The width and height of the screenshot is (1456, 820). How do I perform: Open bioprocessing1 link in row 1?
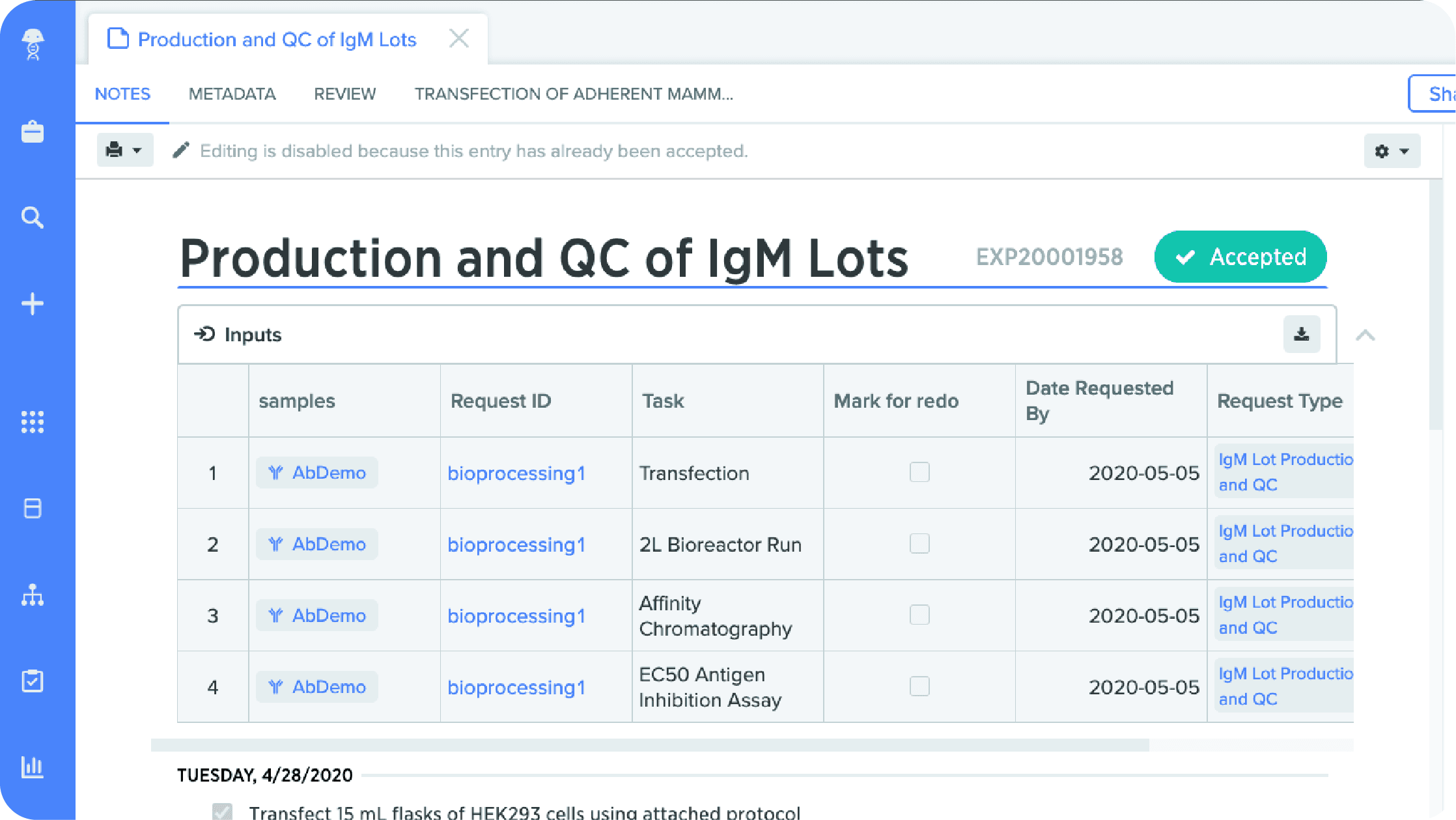pos(516,474)
